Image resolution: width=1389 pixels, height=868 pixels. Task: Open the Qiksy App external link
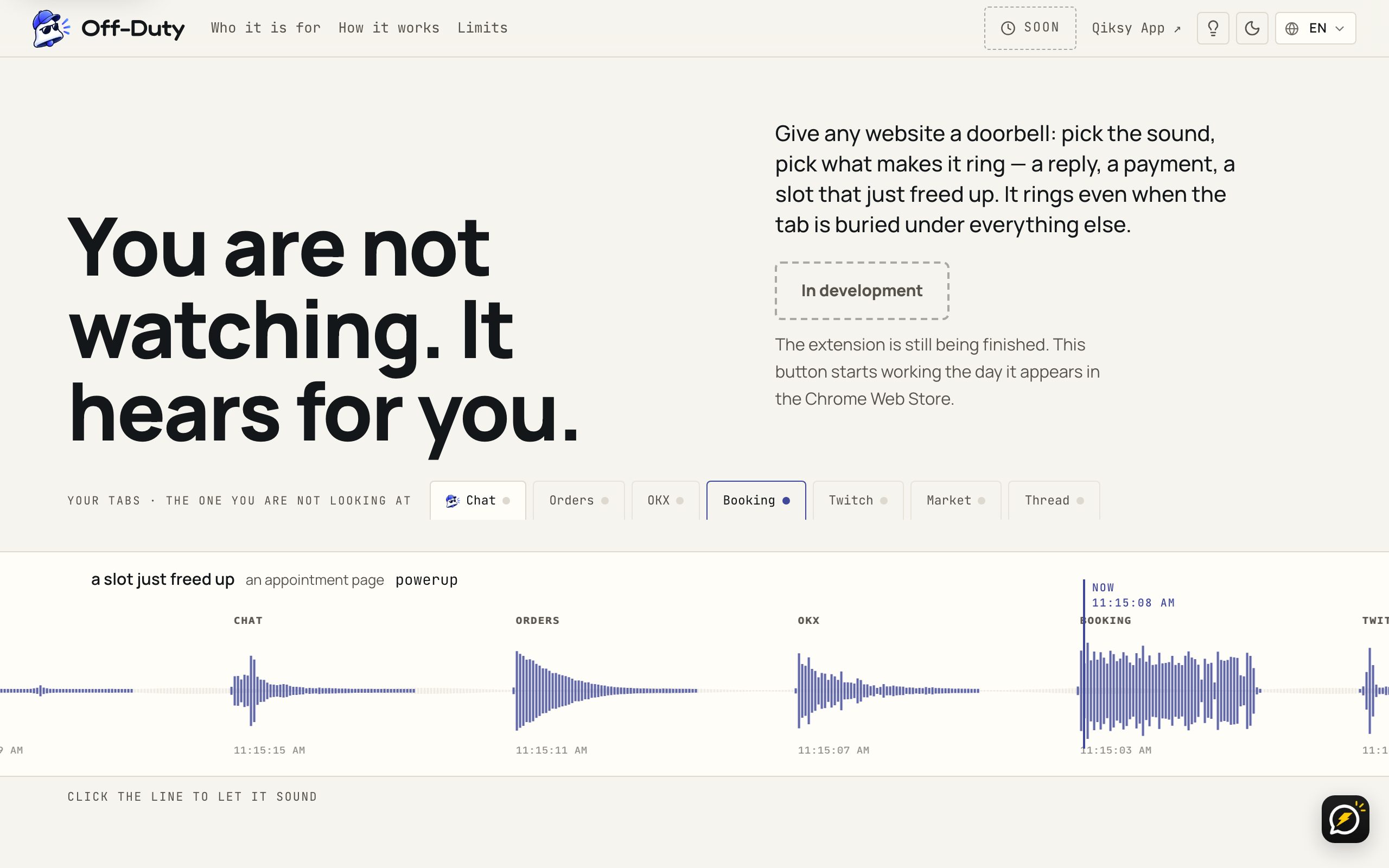1136,28
